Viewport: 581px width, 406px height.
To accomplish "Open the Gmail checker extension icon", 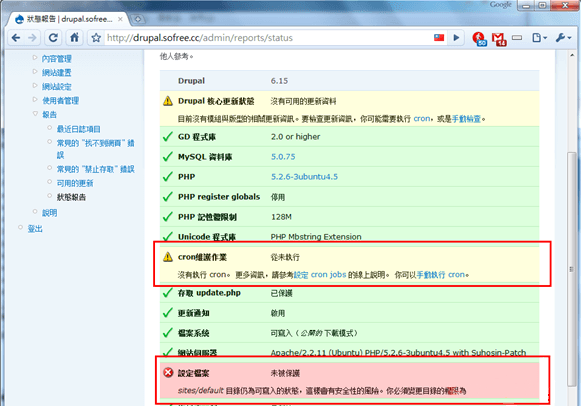I will pos(499,39).
